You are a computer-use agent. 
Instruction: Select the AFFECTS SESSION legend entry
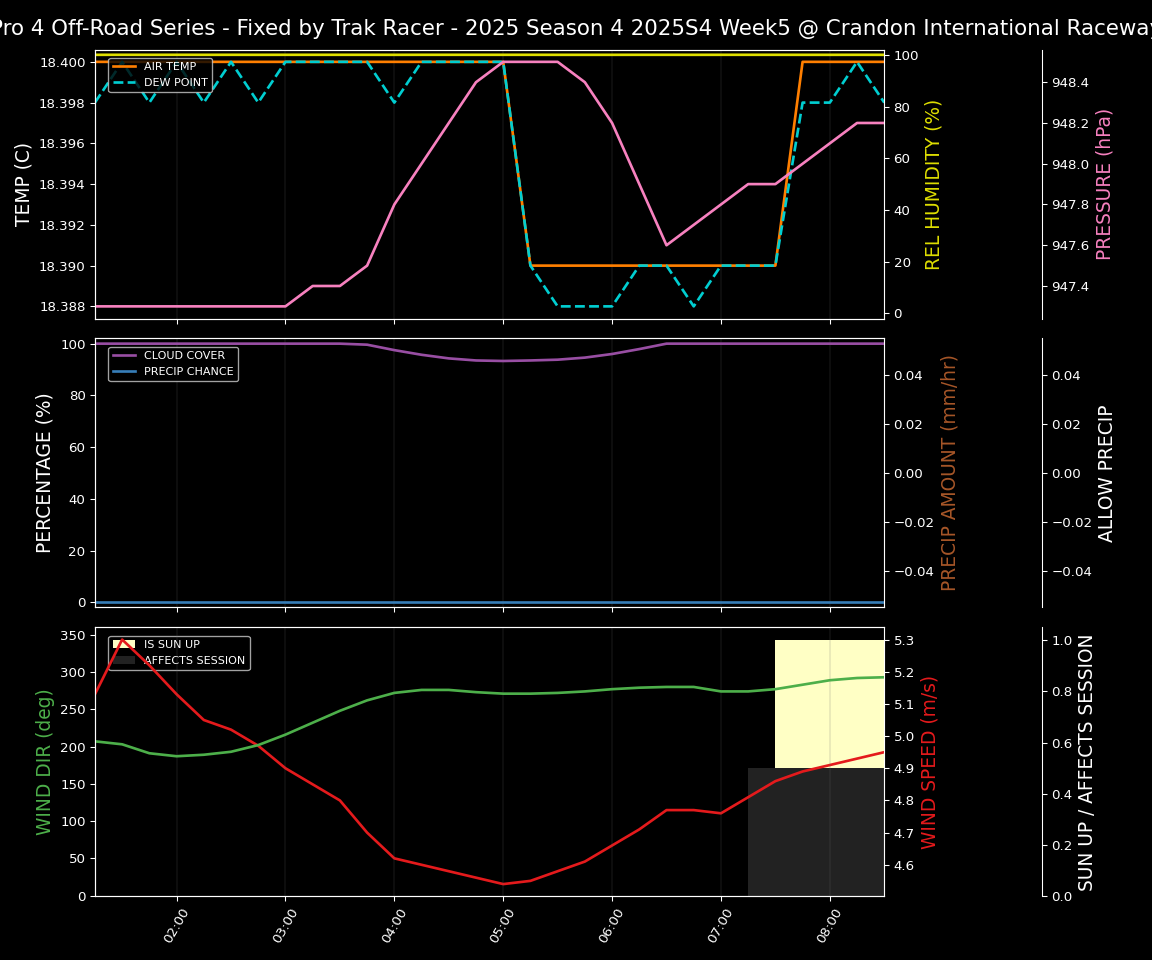click(x=194, y=661)
